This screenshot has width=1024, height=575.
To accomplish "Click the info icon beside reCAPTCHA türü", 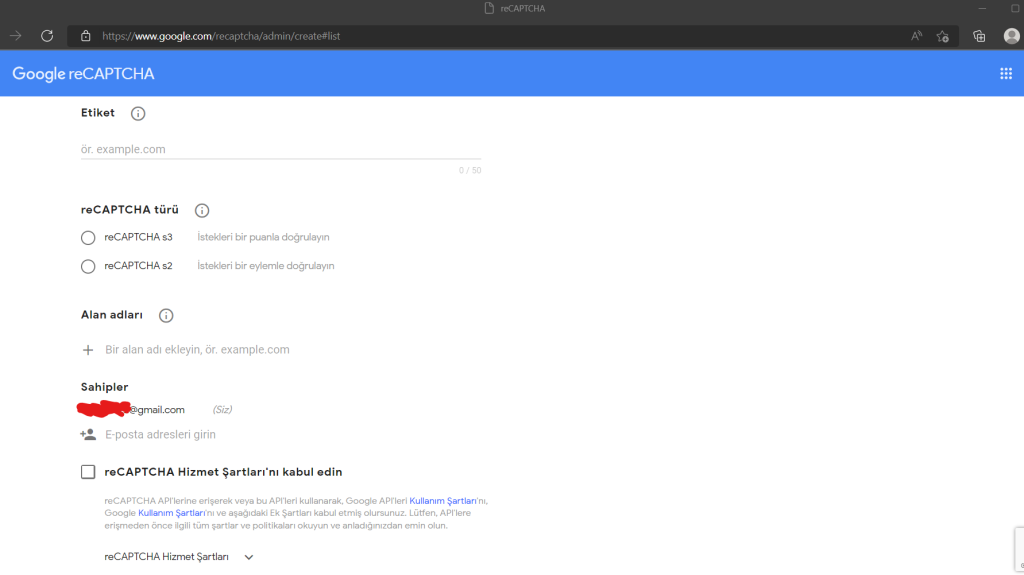I will point(202,211).
